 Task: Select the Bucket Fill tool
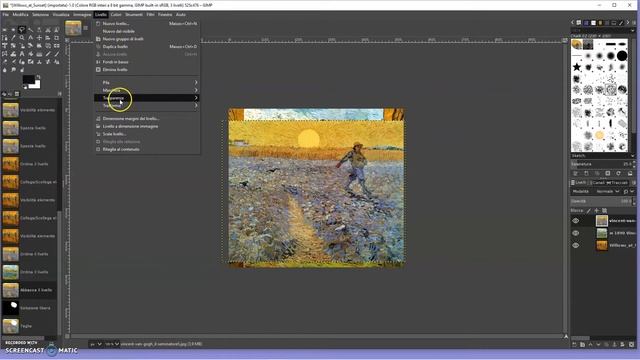[30, 53]
